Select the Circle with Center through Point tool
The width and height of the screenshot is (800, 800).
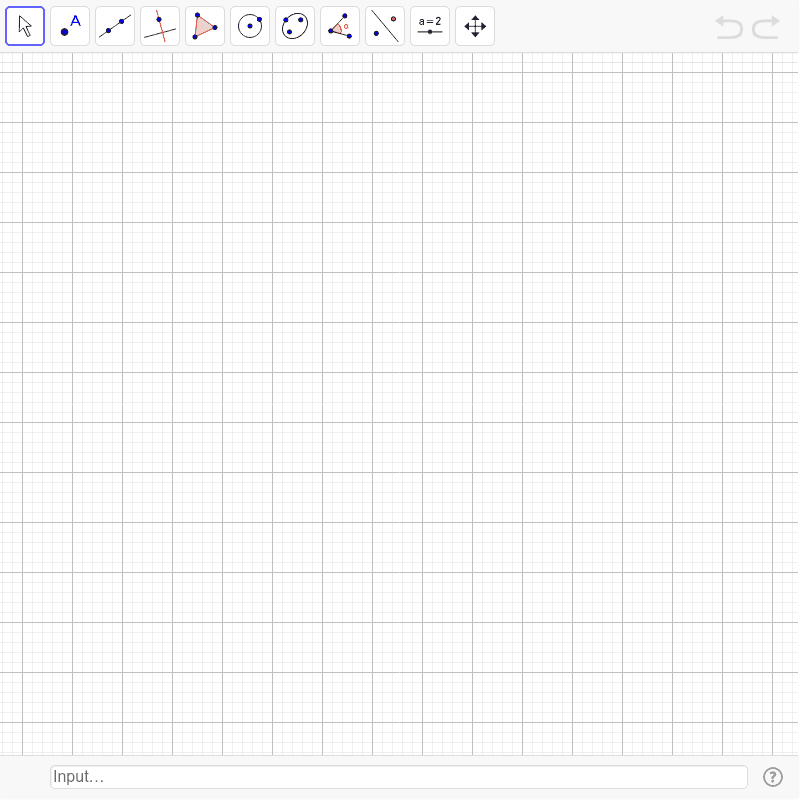point(250,25)
